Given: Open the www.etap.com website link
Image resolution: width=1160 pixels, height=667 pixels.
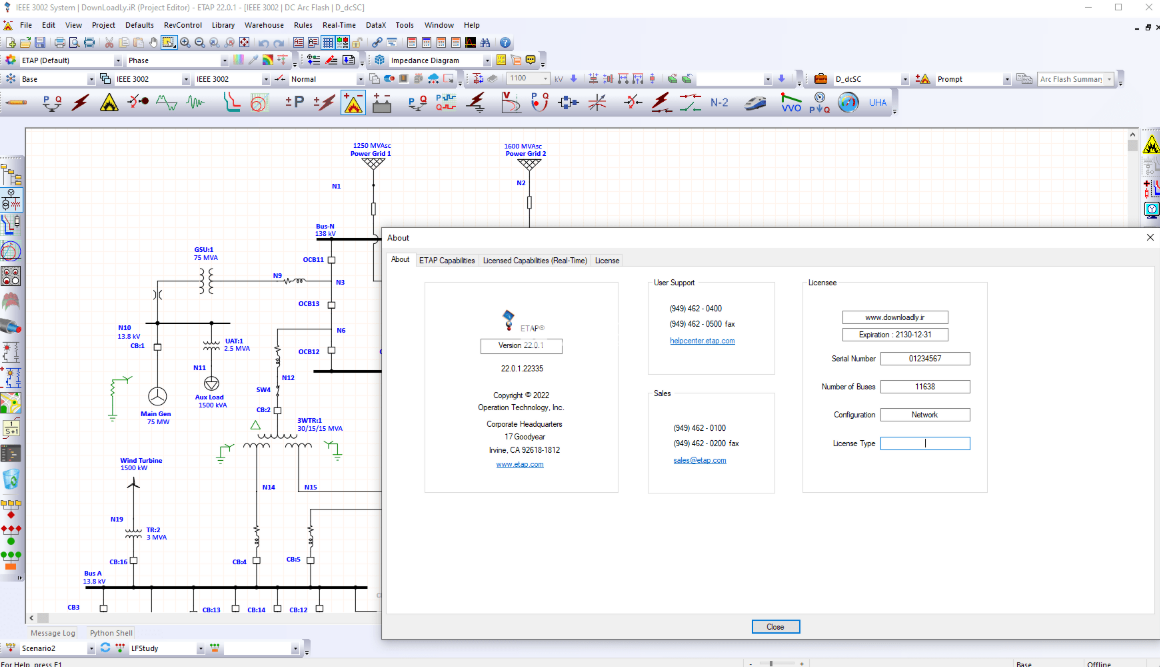Looking at the screenshot, I should pyautogui.click(x=519, y=464).
